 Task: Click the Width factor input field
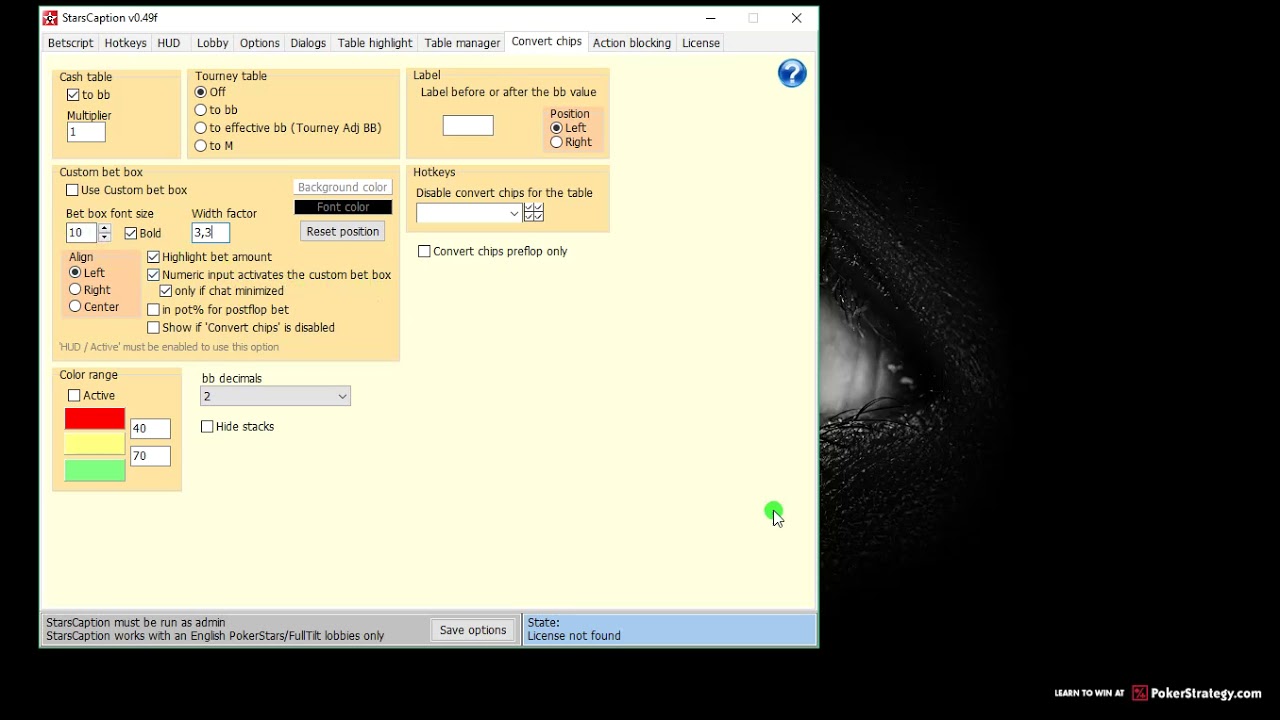click(211, 232)
